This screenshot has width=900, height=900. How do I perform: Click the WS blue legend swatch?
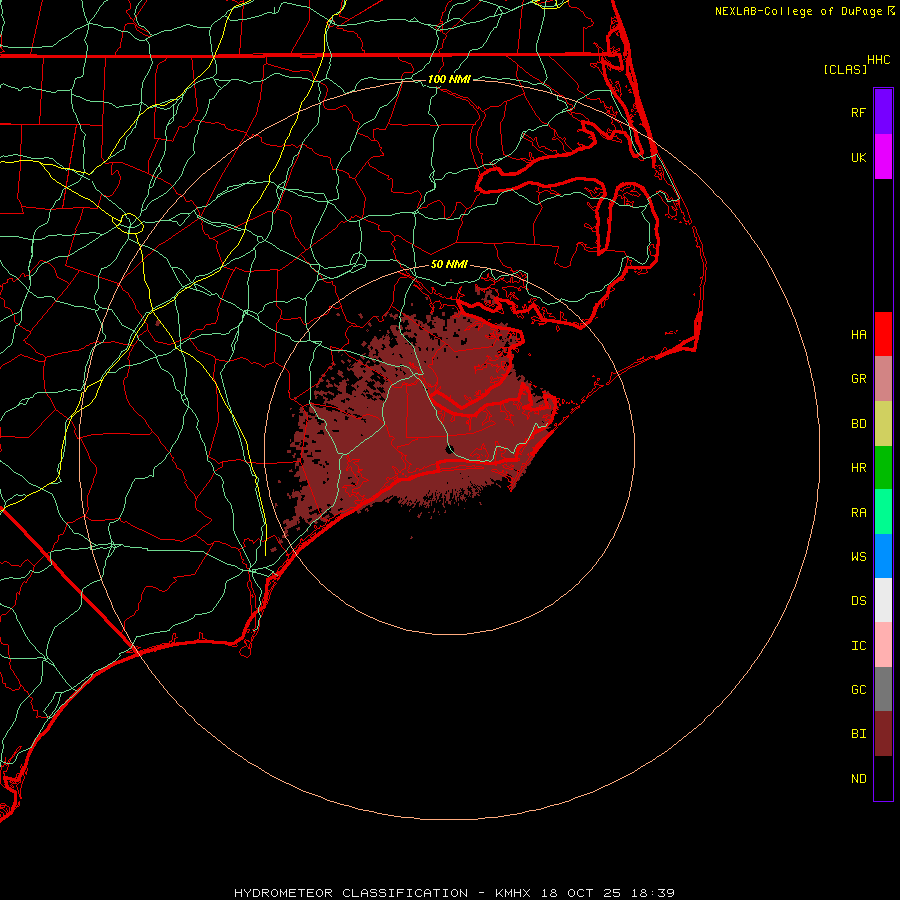tap(883, 556)
